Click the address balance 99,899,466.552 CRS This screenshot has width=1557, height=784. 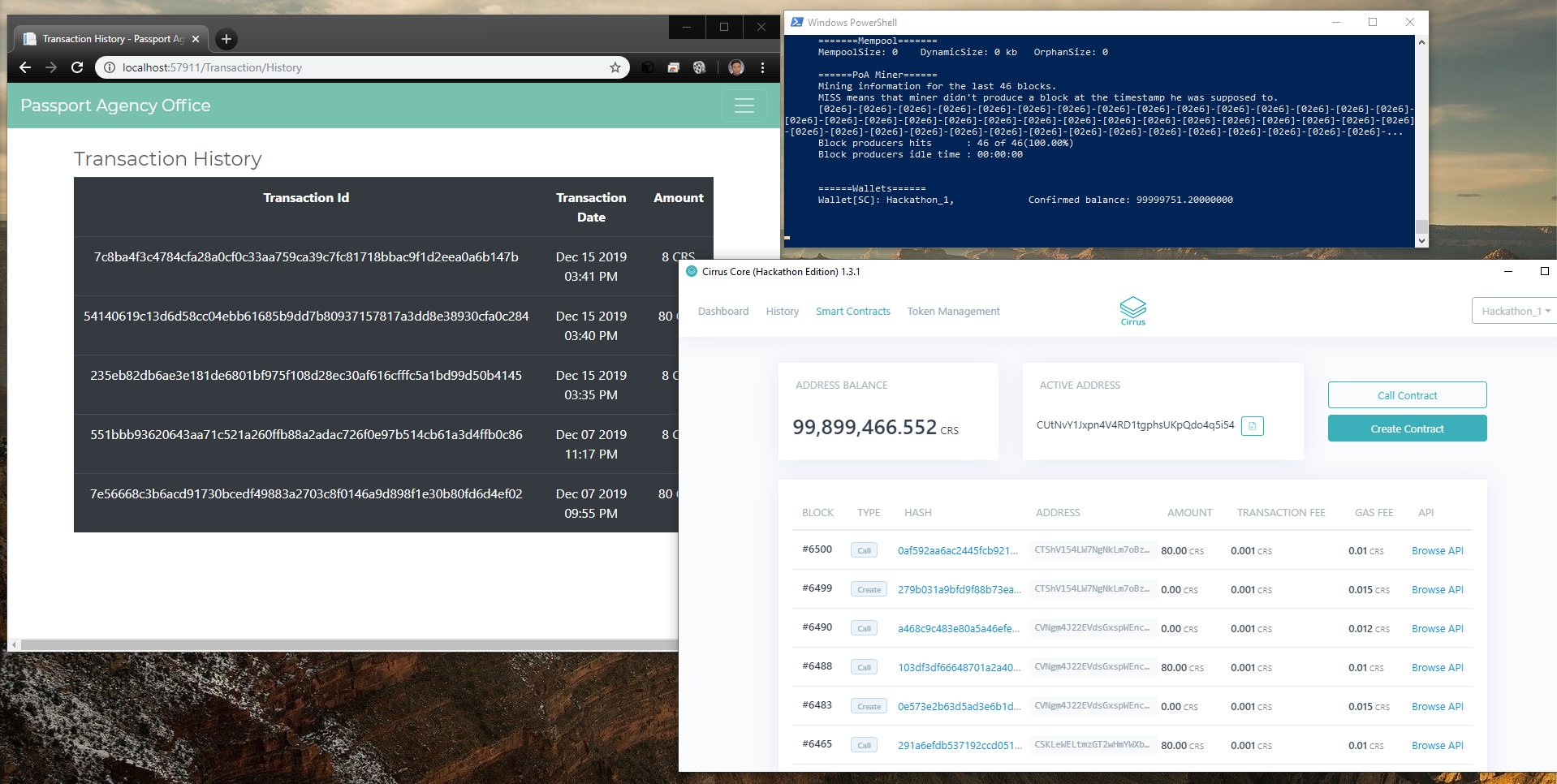point(875,428)
